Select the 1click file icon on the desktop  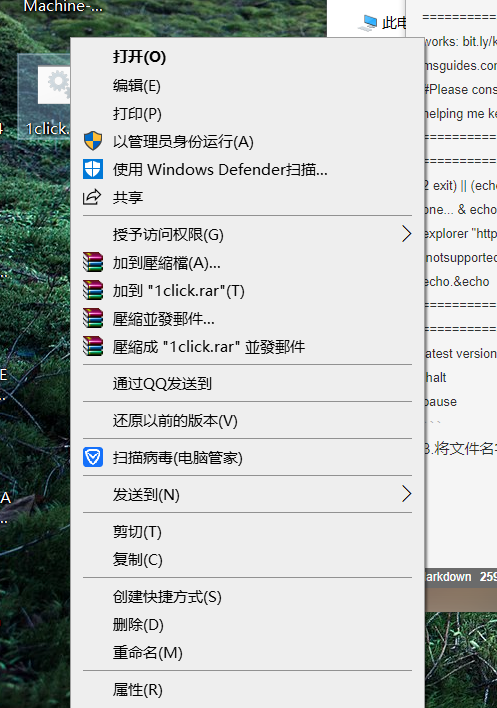(54, 85)
